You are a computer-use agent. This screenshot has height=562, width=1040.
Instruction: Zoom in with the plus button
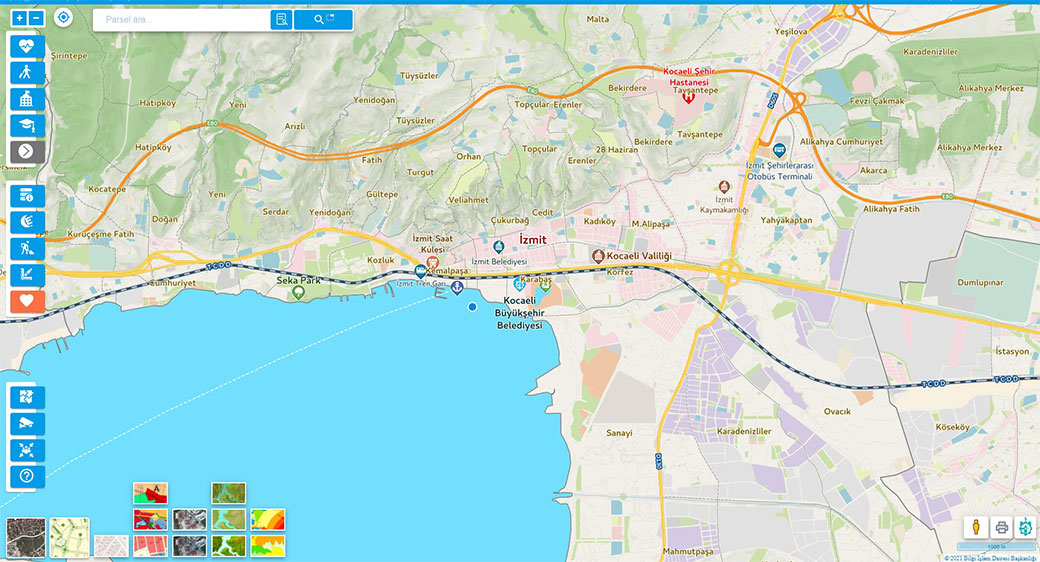coord(19,18)
